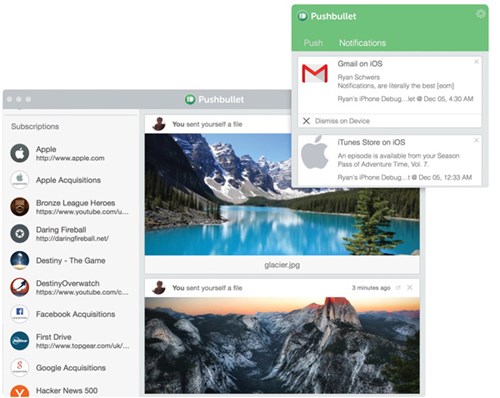This screenshot has height=398, width=500.
Task: Open the Daring Fireball star icon
Action: pyautogui.click(x=20, y=233)
